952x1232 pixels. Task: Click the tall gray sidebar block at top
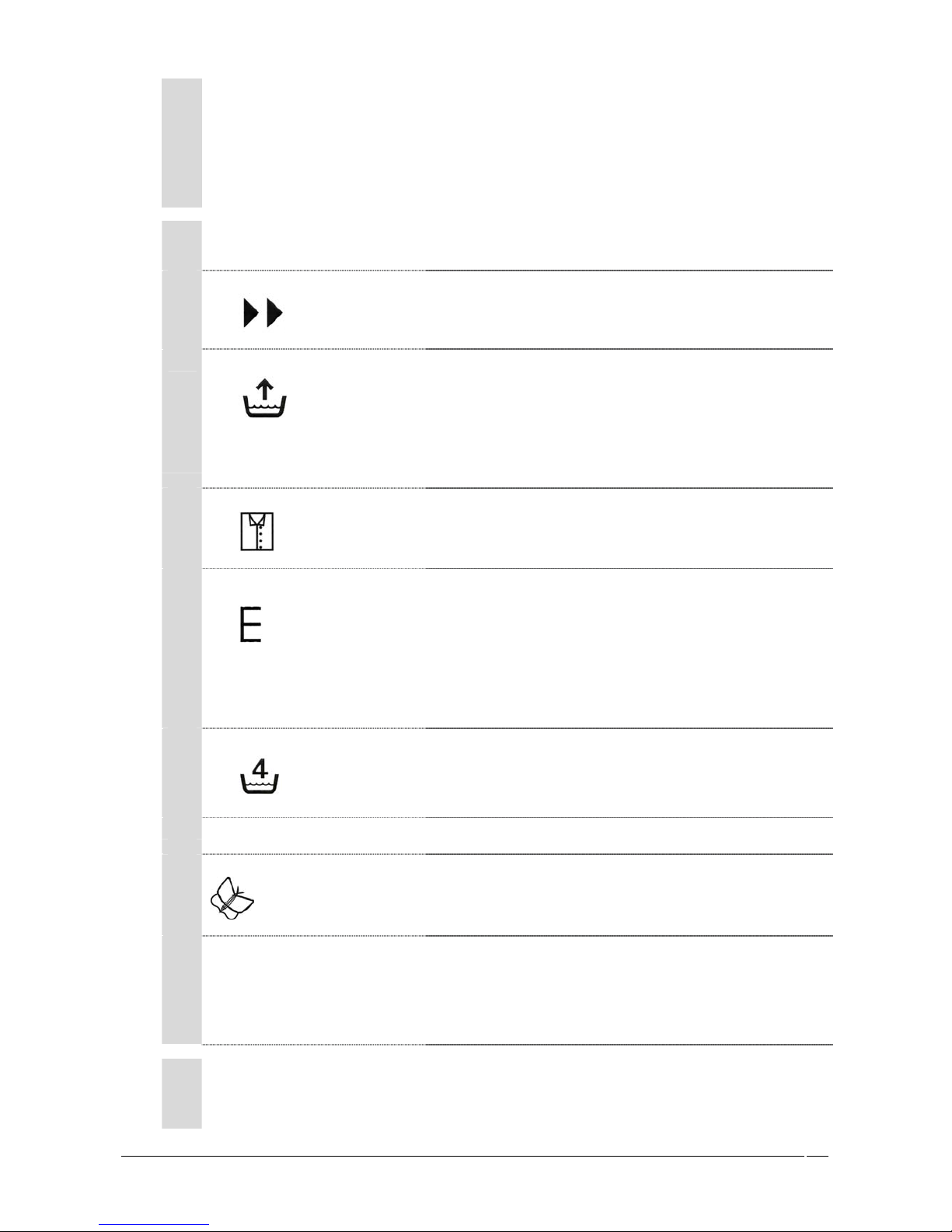(x=182, y=143)
